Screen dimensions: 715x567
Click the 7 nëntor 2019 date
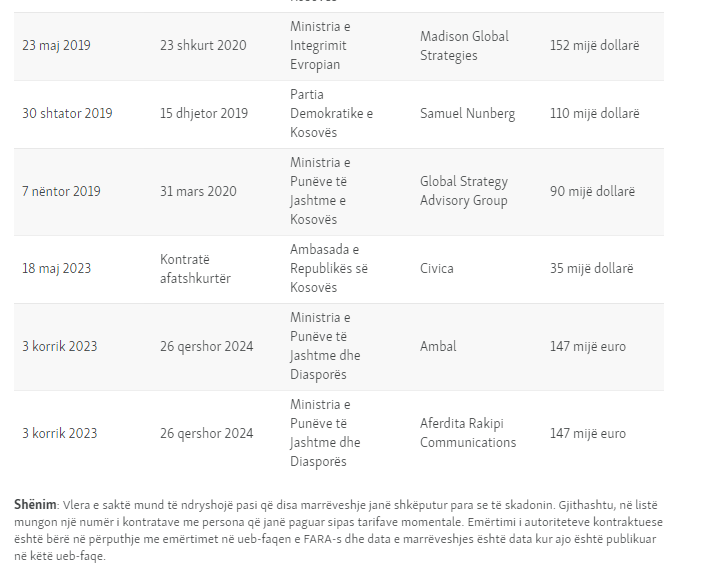click(x=61, y=191)
